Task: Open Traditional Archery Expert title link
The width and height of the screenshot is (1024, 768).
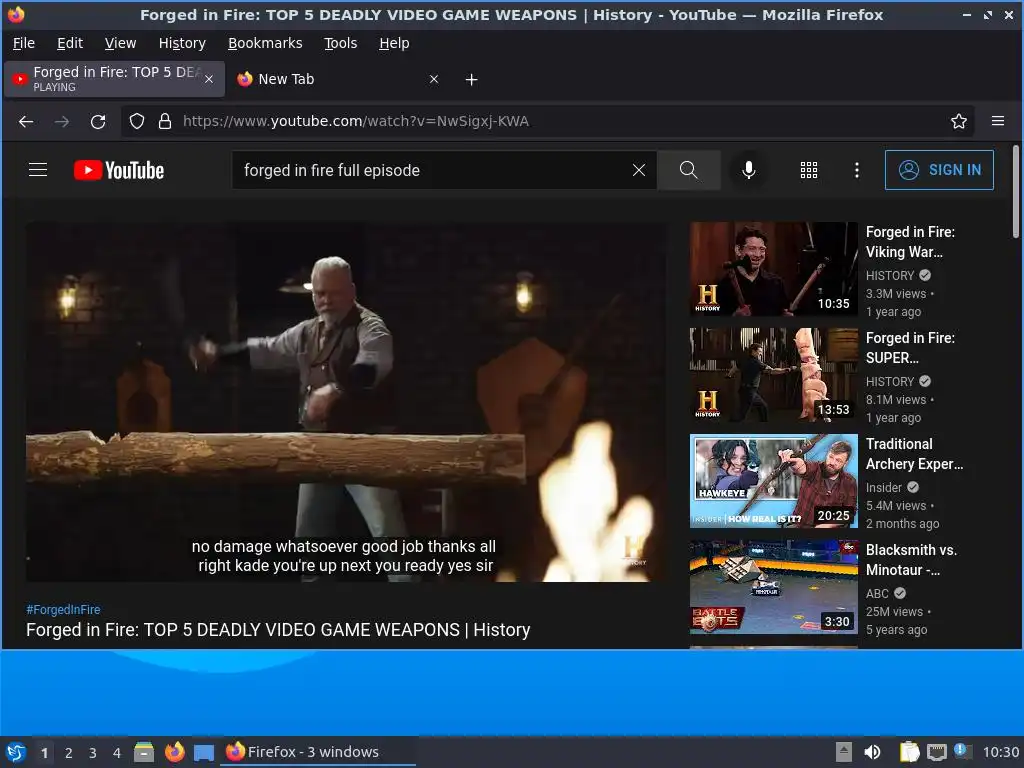Action: click(914, 453)
